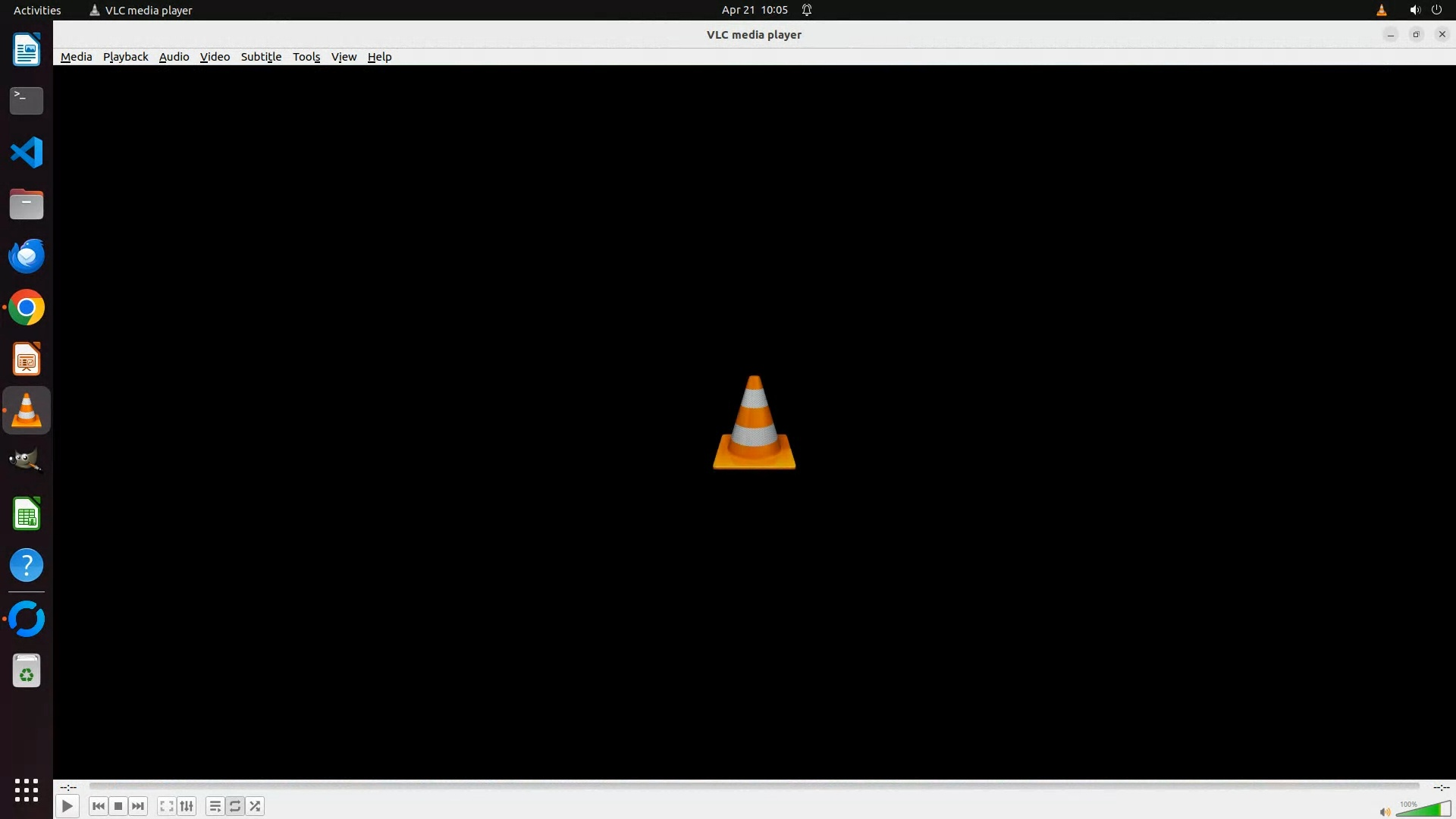The width and height of the screenshot is (1456, 819).
Task: Skip to next media item
Action: click(138, 806)
